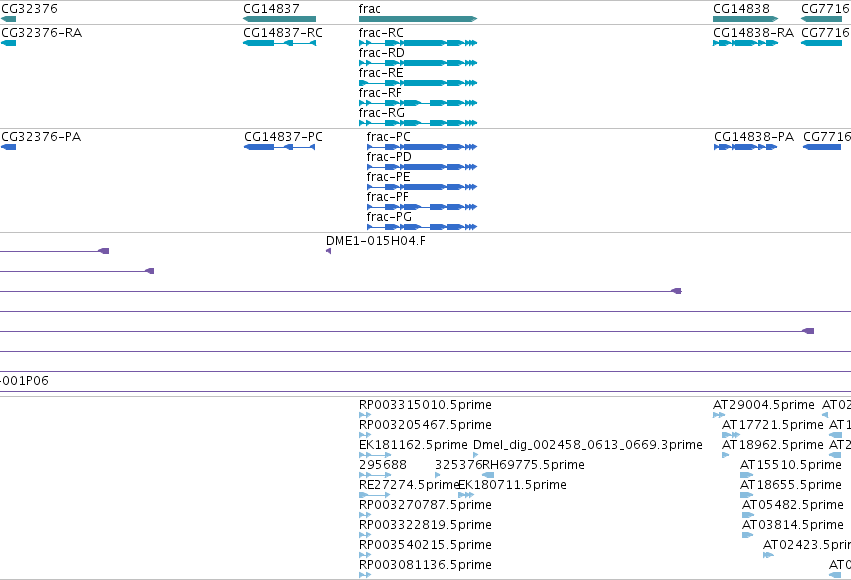Click the EK181162.5prime EST label
Image resolution: width=851 pixels, height=580 pixels.
coord(413,445)
